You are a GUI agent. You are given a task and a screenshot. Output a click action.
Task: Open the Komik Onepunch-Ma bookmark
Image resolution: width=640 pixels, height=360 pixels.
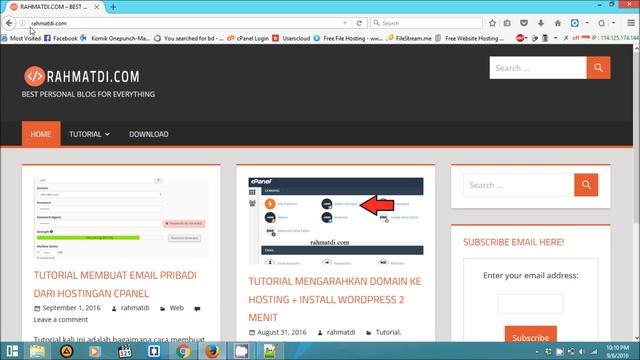116,38
